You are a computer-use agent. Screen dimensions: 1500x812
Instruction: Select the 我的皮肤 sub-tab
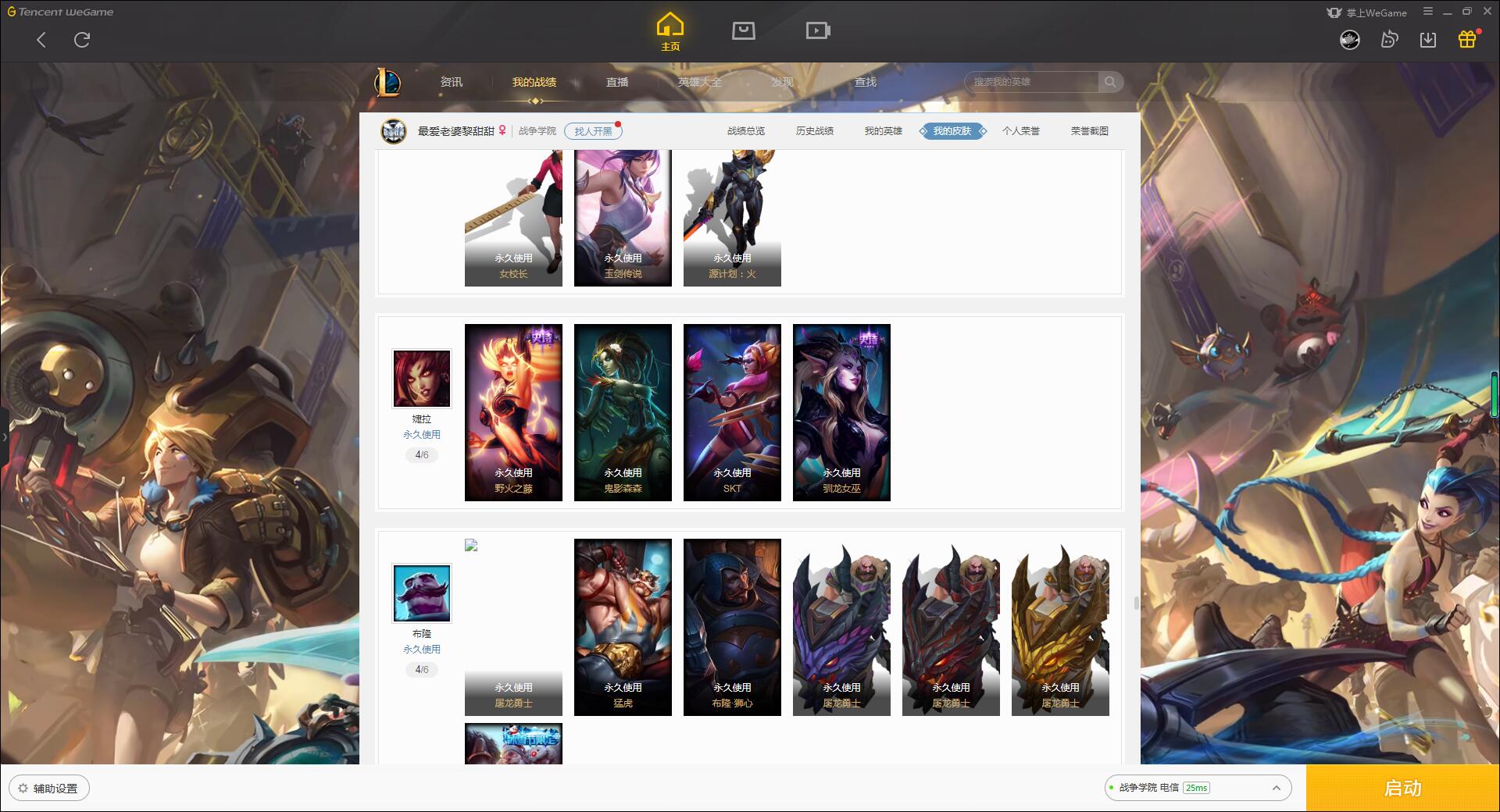point(952,131)
